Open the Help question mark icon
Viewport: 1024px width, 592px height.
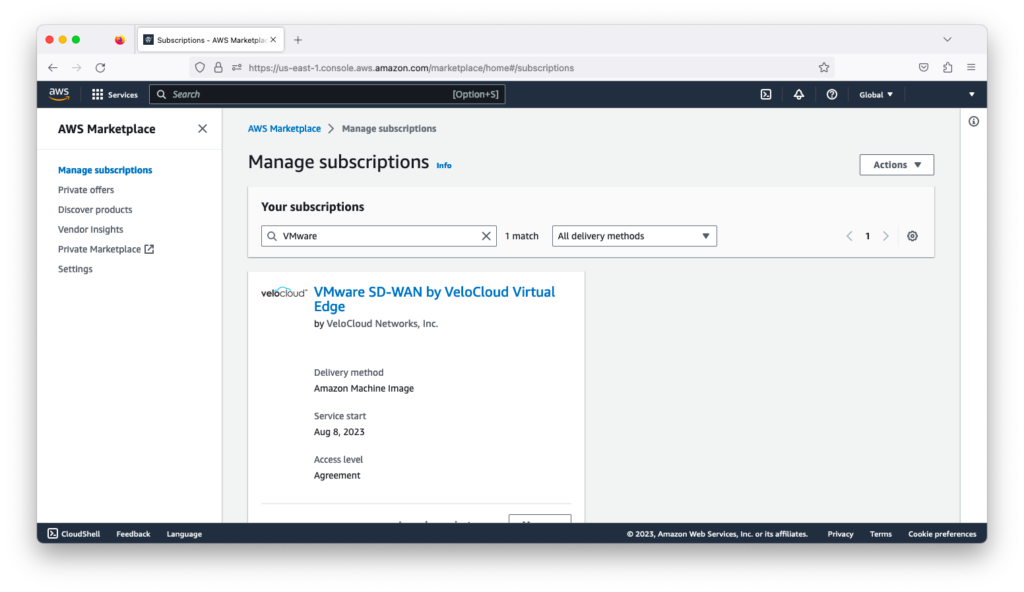tap(831, 93)
